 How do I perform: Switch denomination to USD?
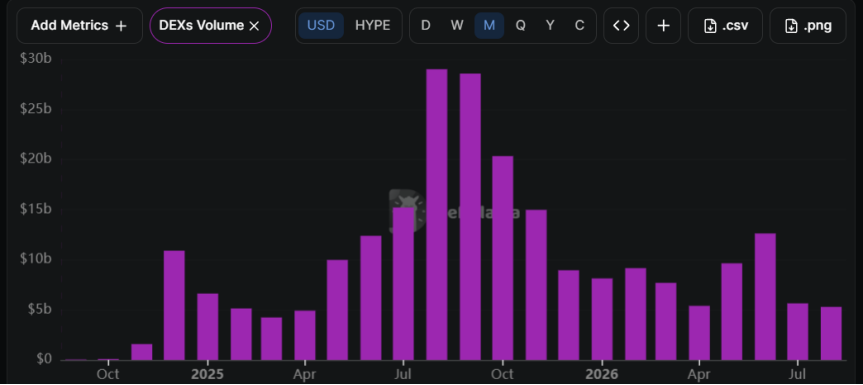coord(321,25)
